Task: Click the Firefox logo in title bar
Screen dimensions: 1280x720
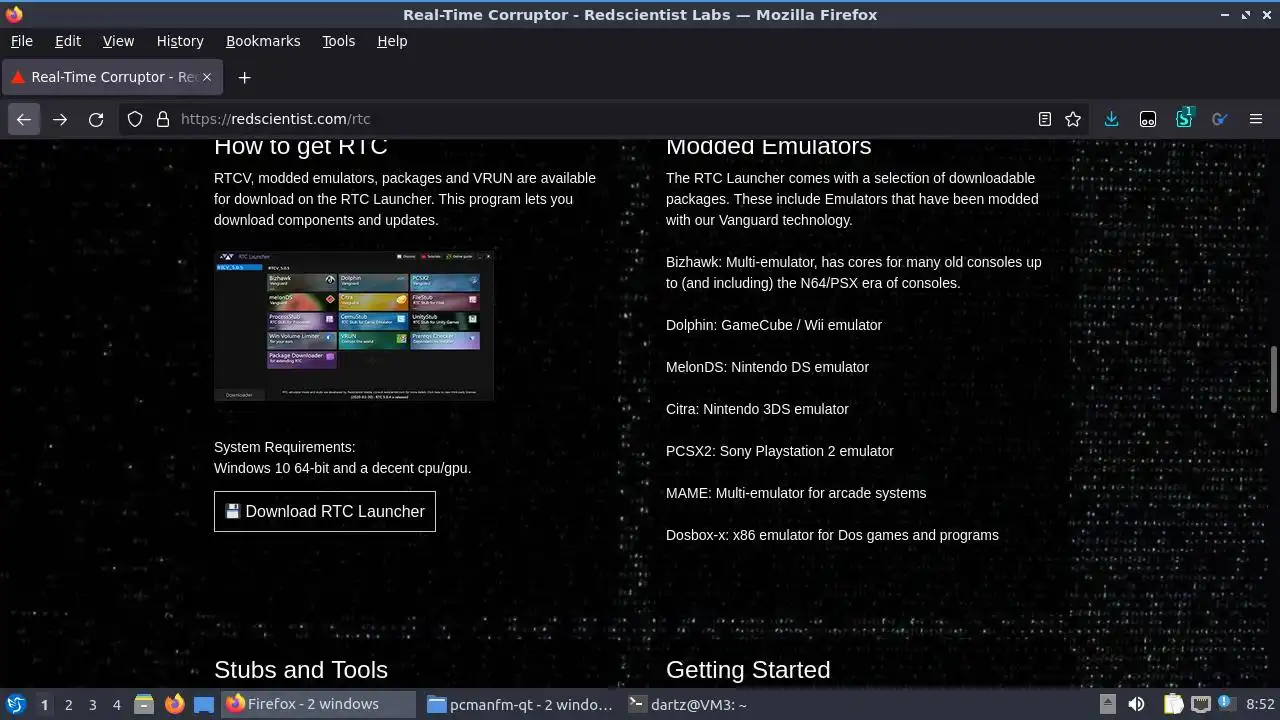Action: [x=14, y=15]
